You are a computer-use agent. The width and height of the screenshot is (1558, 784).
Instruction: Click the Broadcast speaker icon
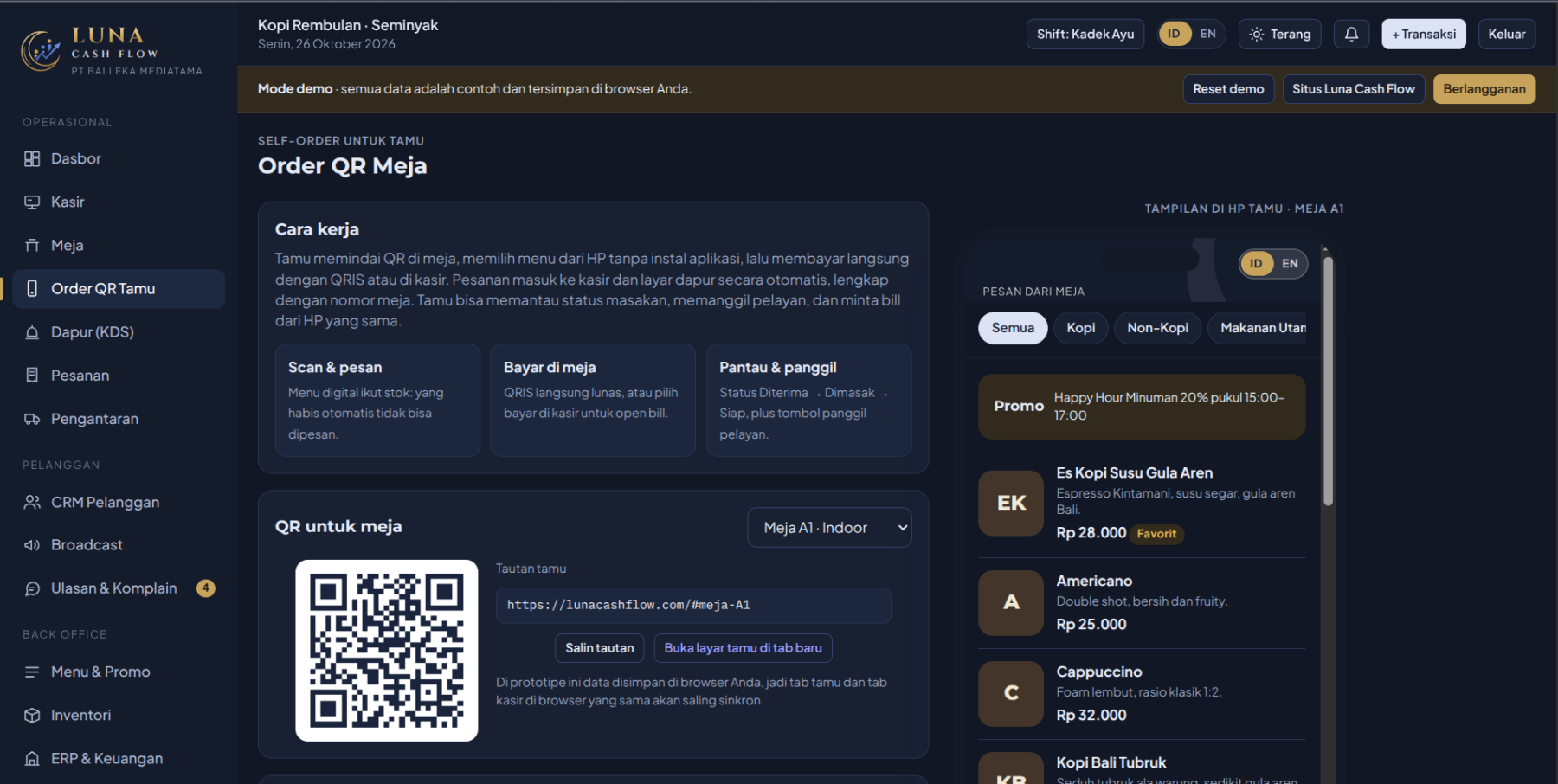pyautogui.click(x=32, y=545)
